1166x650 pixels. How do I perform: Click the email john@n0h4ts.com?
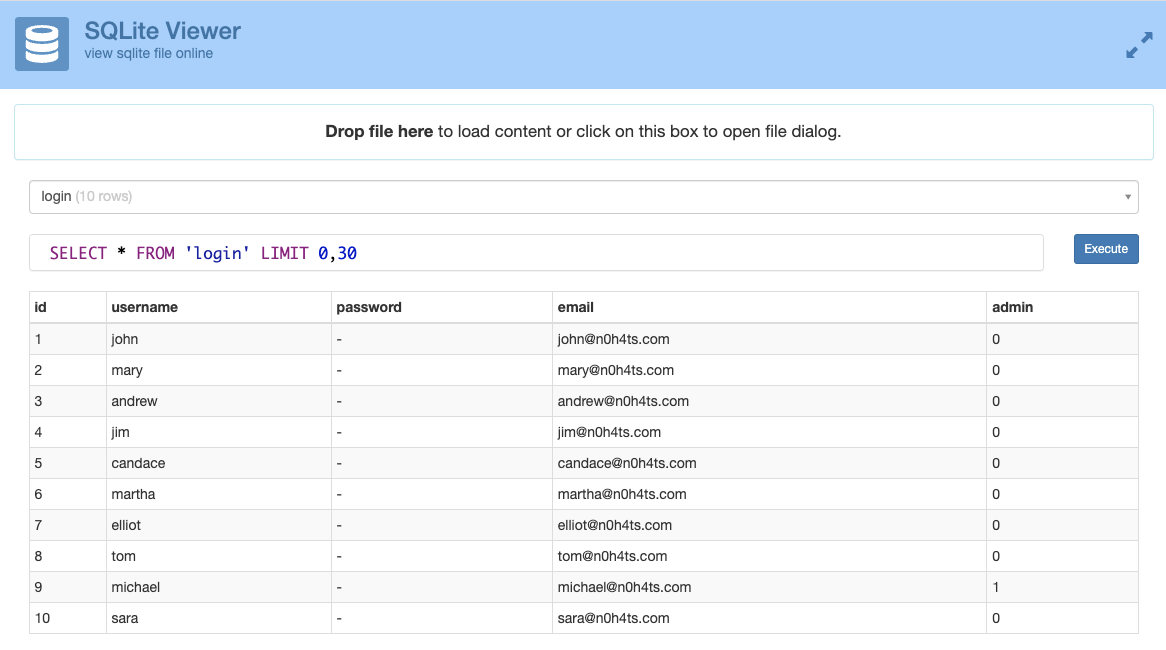613,339
